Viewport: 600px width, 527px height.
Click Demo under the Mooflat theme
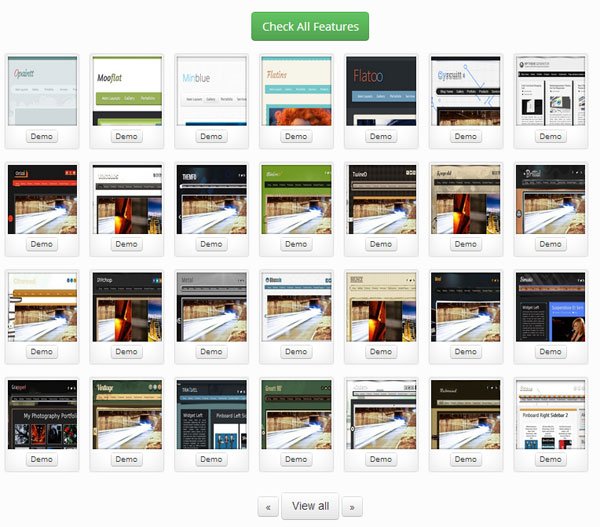127,137
